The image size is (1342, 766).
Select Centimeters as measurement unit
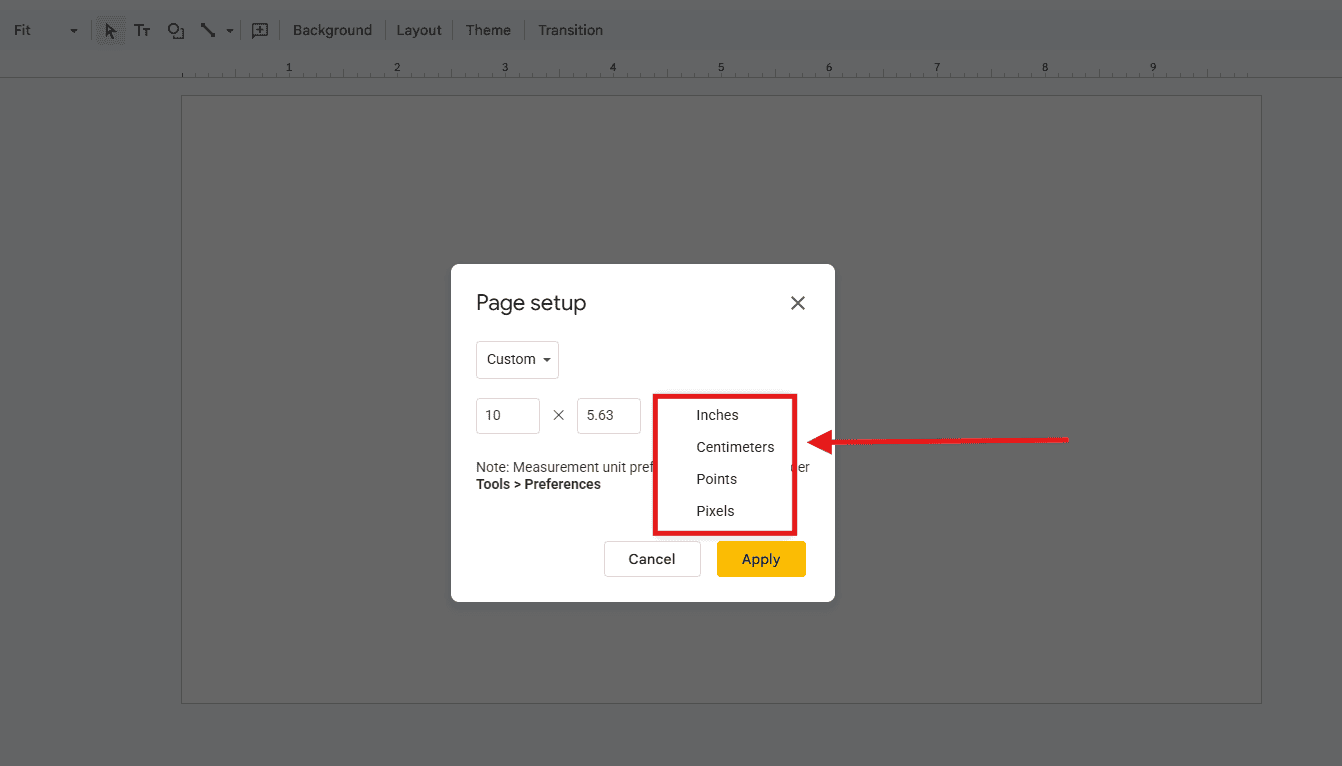(x=735, y=447)
